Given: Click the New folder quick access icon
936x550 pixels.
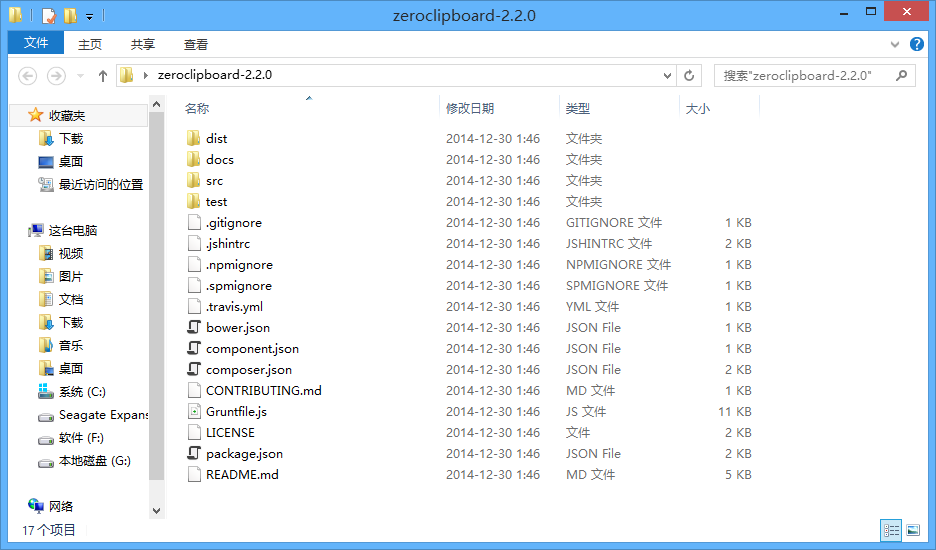Looking at the screenshot, I should point(70,16).
